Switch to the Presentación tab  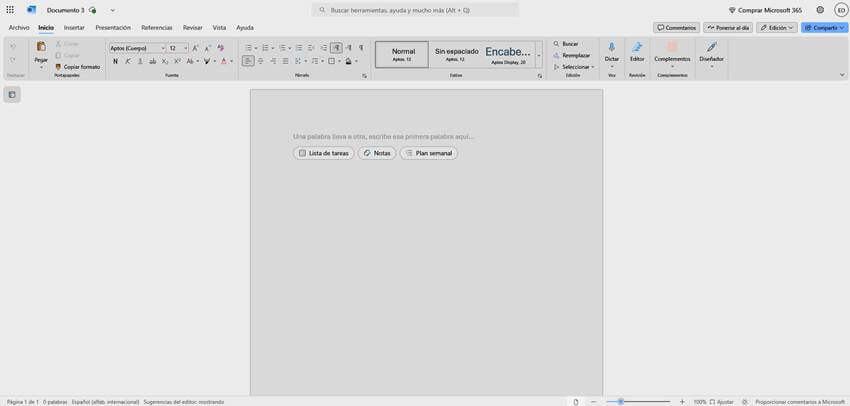coord(113,28)
